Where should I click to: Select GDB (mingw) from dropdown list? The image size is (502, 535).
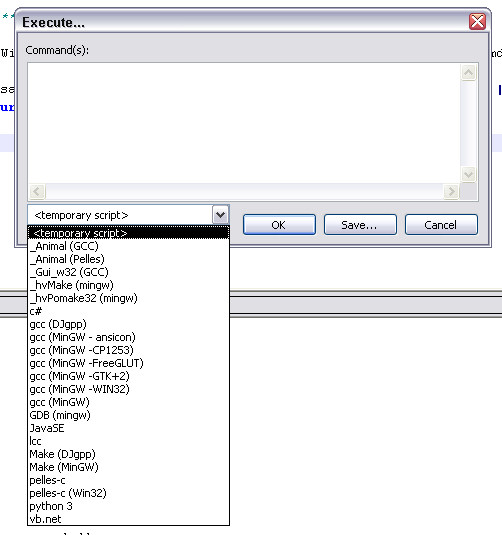128,415
